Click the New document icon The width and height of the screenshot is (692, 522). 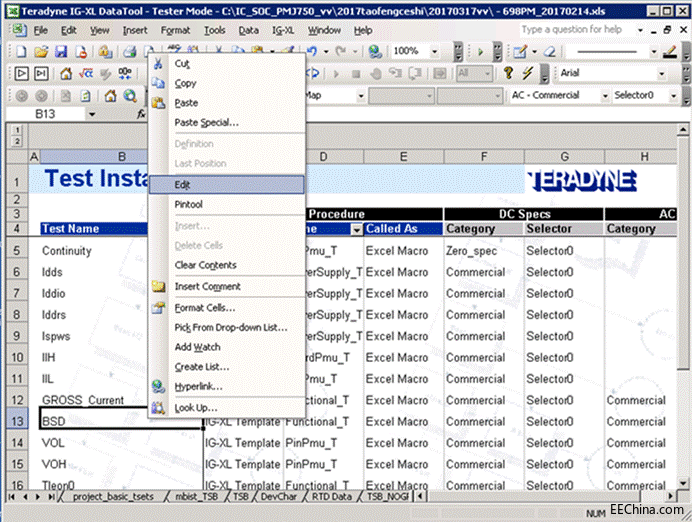point(21,52)
